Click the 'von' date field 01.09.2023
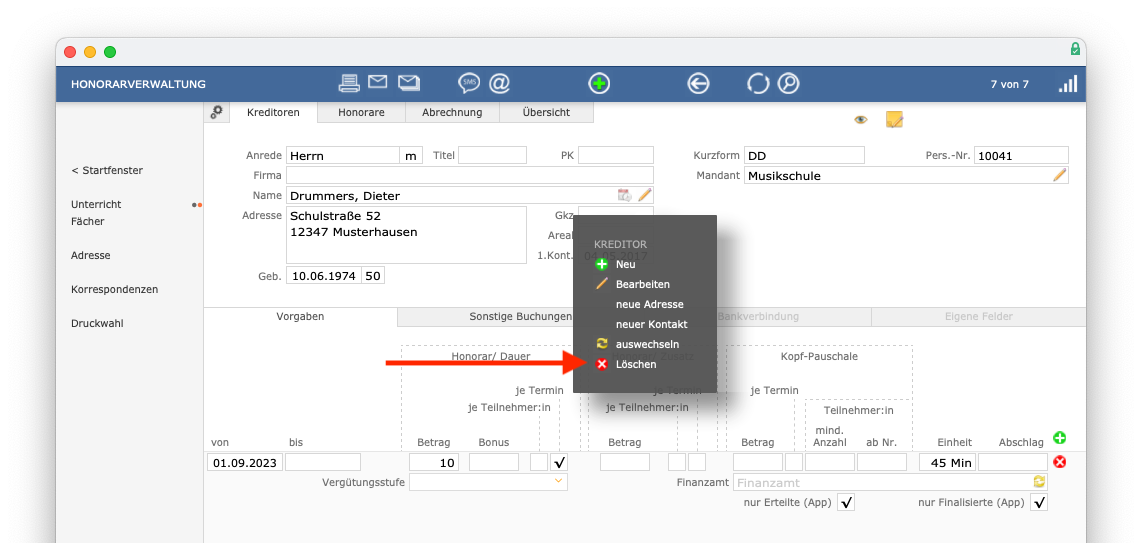The image size is (1142, 543). [x=245, y=462]
